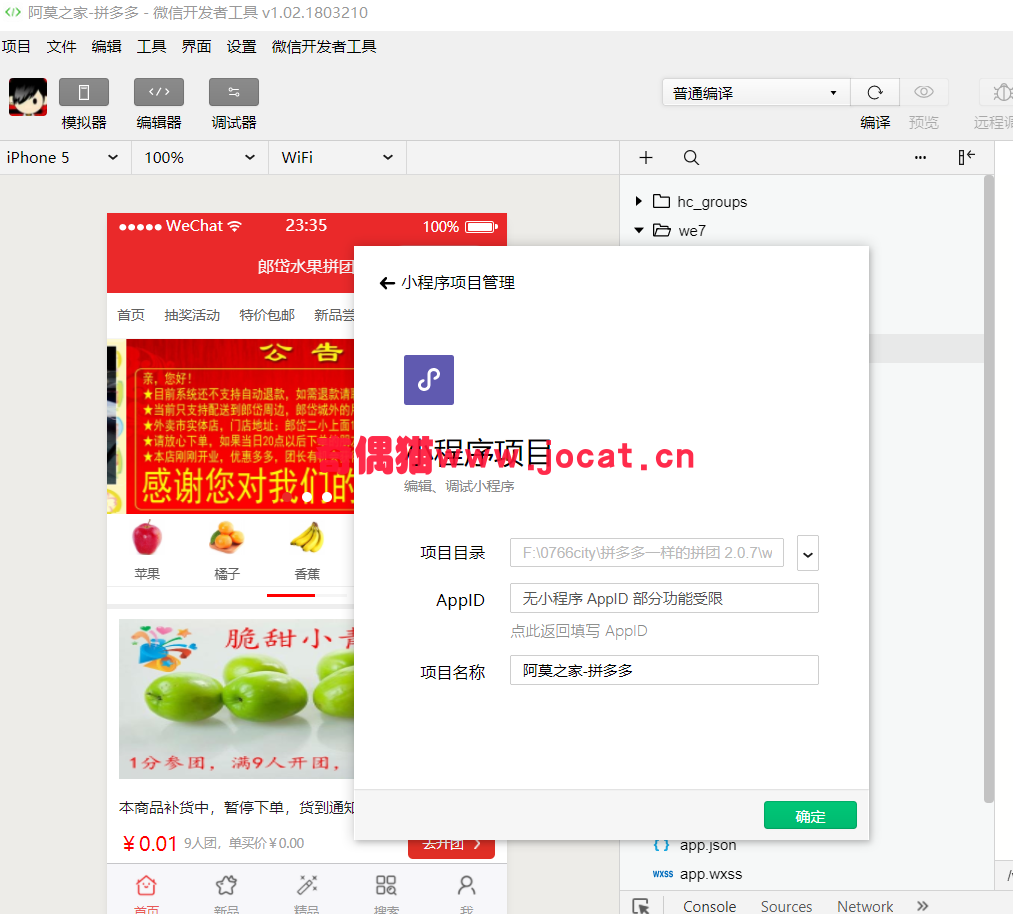Click the 编译 label under refresh

click(x=875, y=122)
